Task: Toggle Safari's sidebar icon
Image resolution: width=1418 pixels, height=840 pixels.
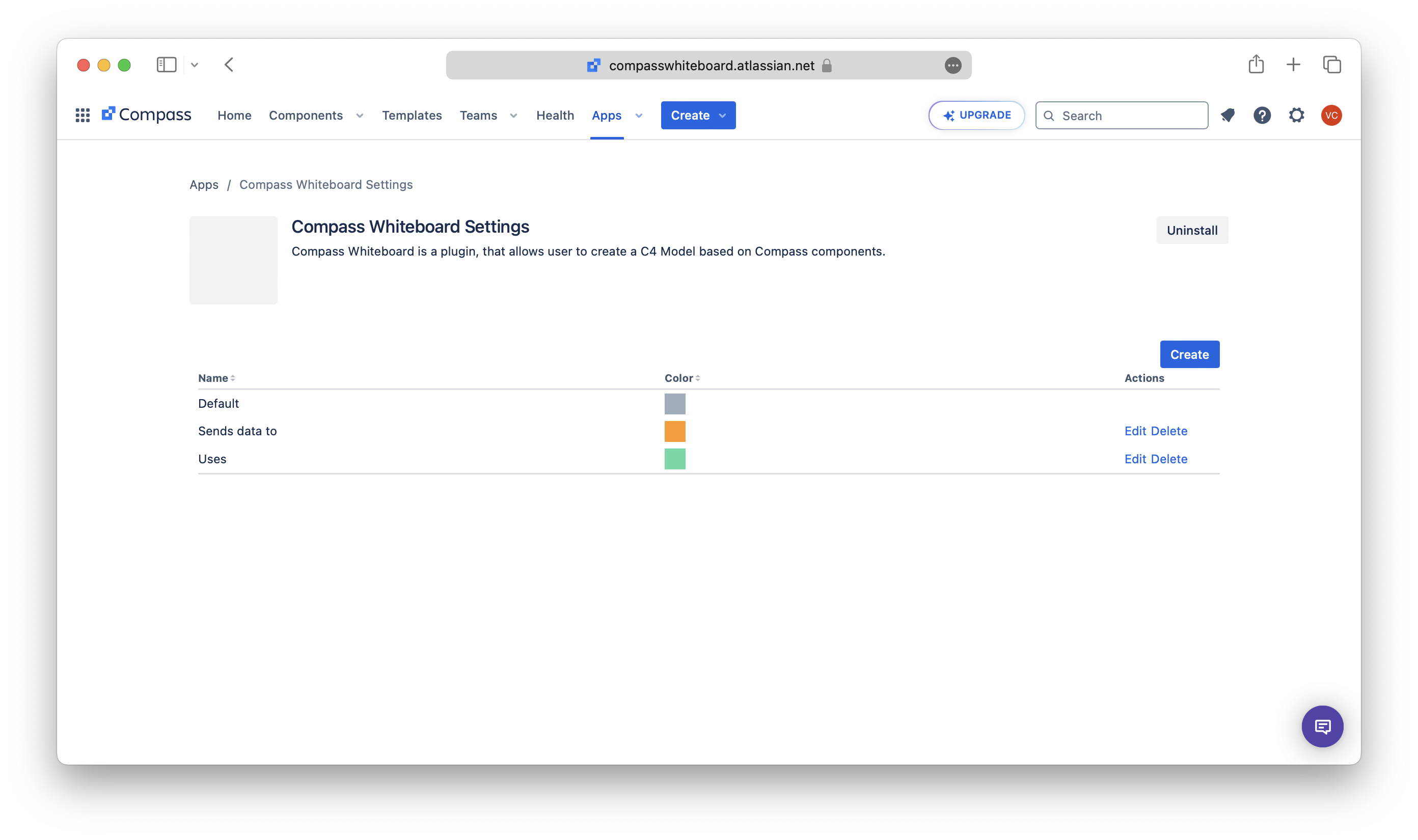Action: (167, 65)
